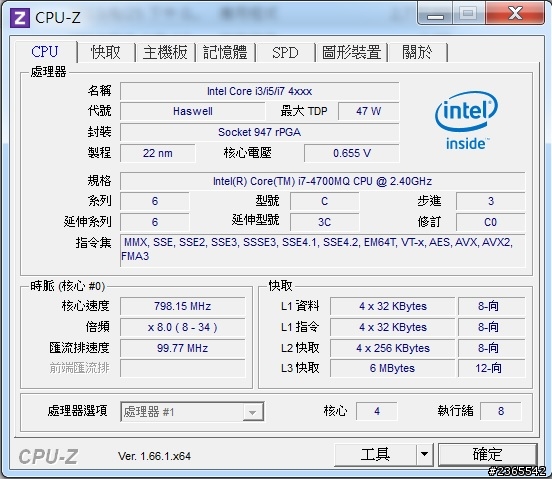Click the L3 12-向 associativity value
Image resolution: width=552 pixels, height=479 pixels.
[x=491, y=368]
